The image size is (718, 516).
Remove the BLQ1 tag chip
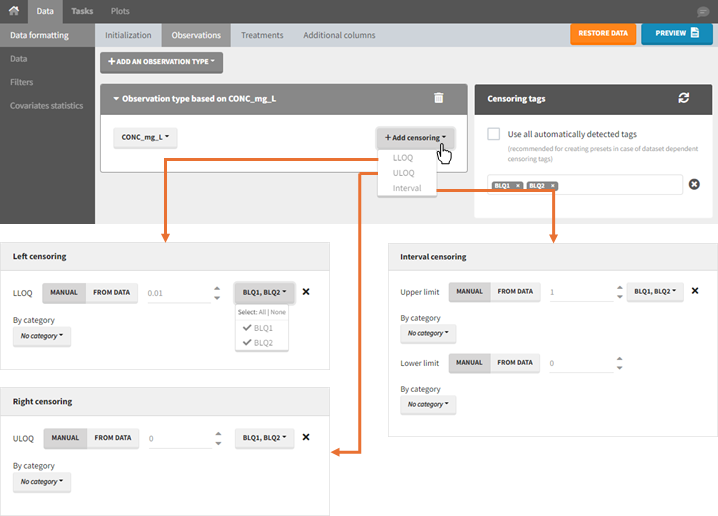click(x=518, y=186)
